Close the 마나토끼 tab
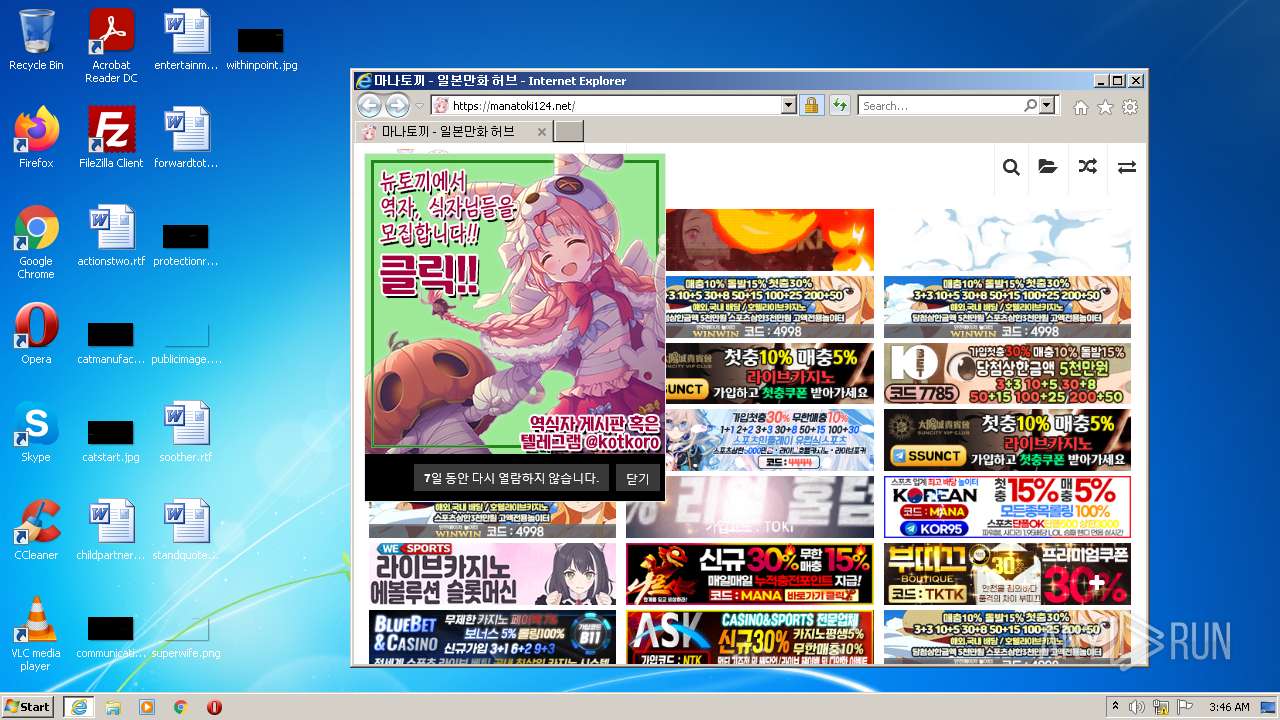1280x720 pixels. (x=542, y=132)
